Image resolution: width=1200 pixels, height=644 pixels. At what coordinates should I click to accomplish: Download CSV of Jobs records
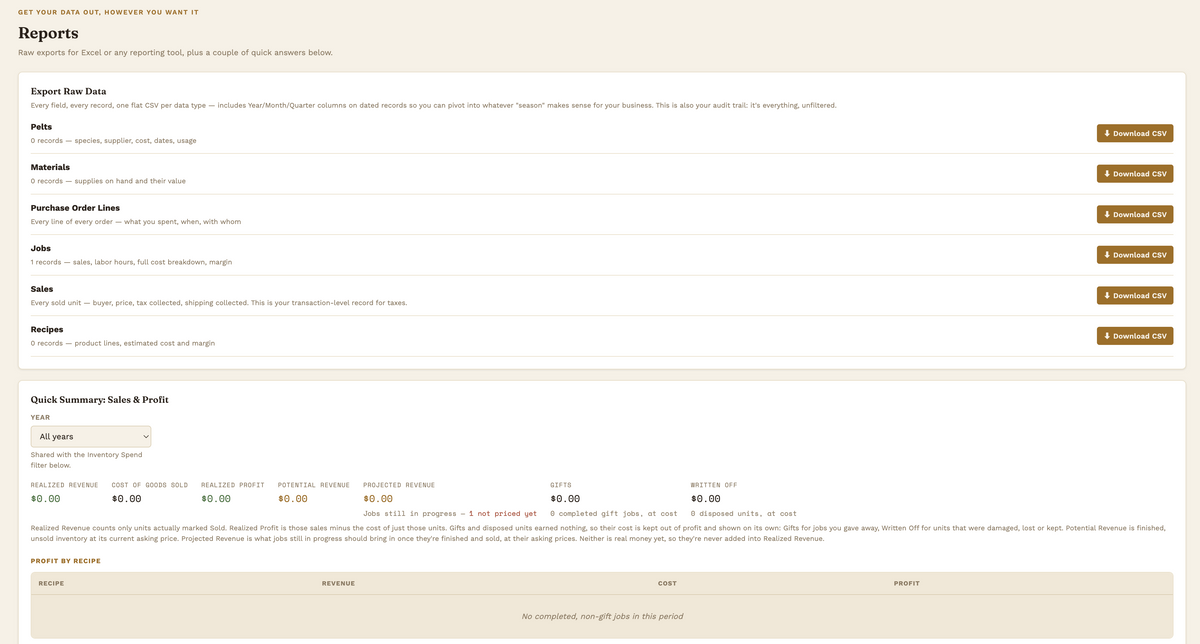1135,255
